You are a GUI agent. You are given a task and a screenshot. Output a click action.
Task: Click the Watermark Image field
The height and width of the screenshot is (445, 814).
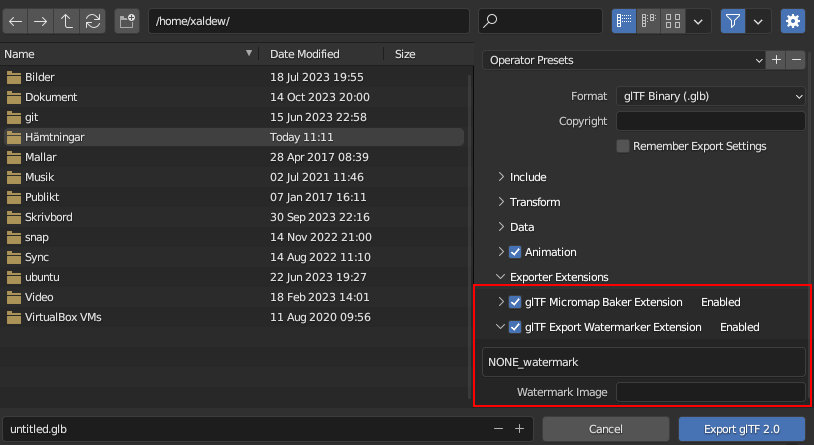[x=711, y=392]
